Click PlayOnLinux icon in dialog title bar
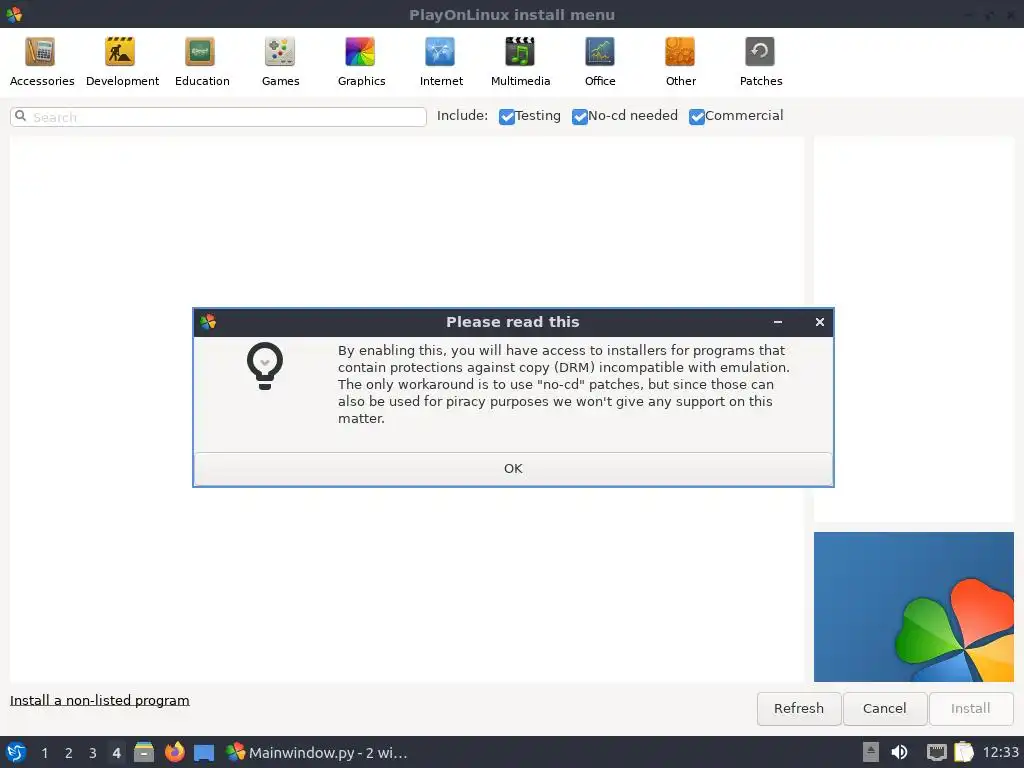The image size is (1024, 768). [208, 322]
